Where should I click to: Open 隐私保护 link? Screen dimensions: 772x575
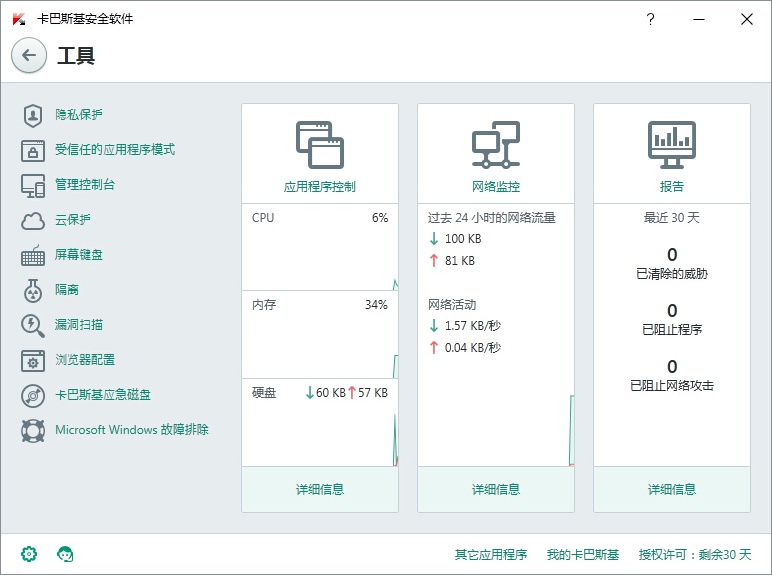tap(79, 115)
